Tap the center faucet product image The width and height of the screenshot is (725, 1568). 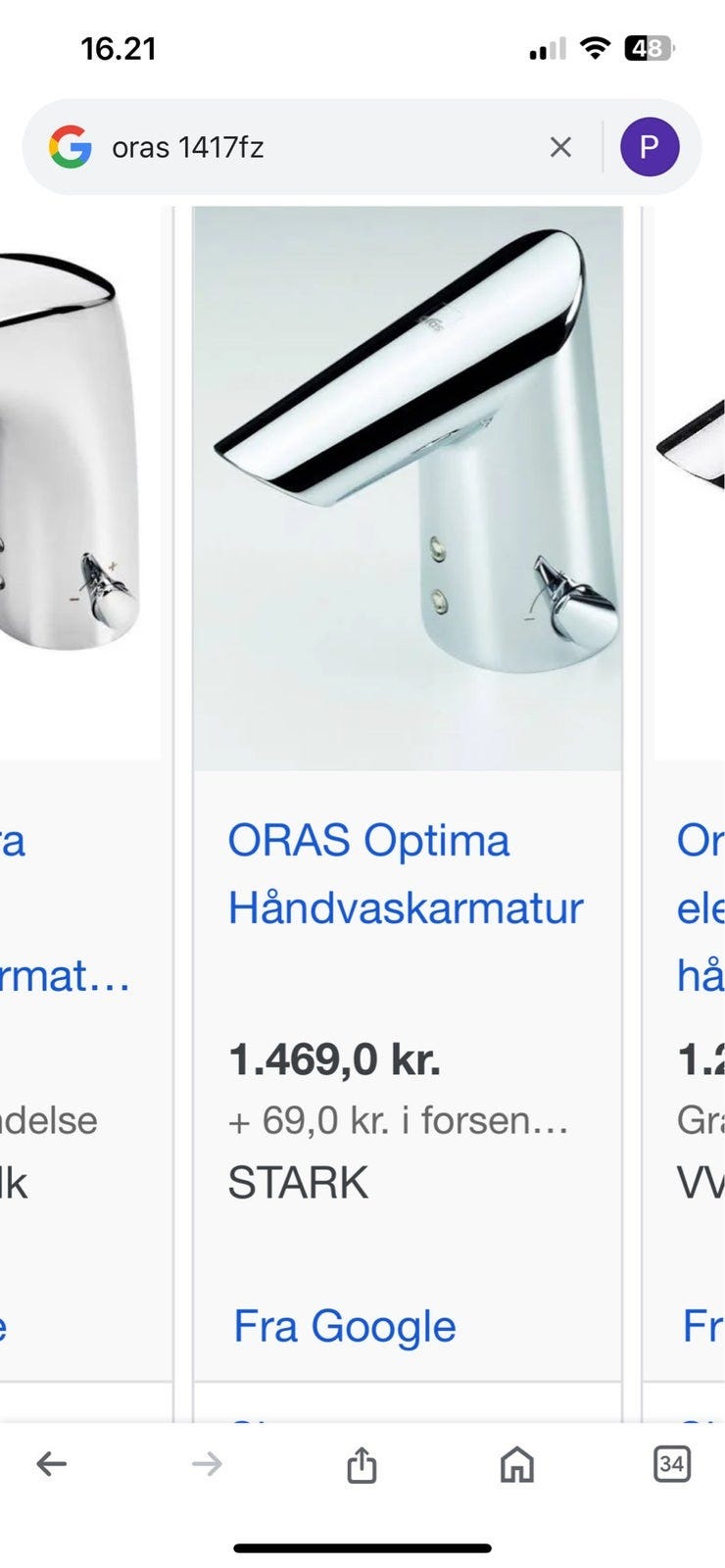point(408,488)
